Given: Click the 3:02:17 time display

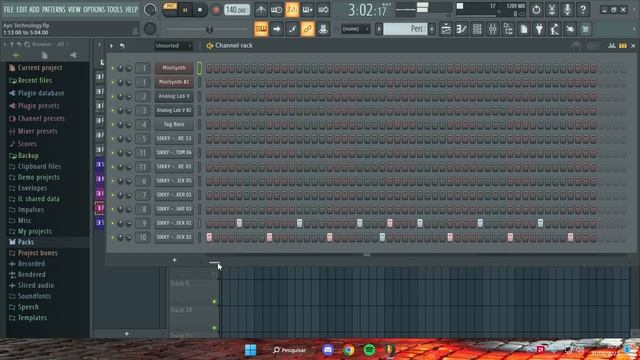Looking at the screenshot, I should 367,10.
